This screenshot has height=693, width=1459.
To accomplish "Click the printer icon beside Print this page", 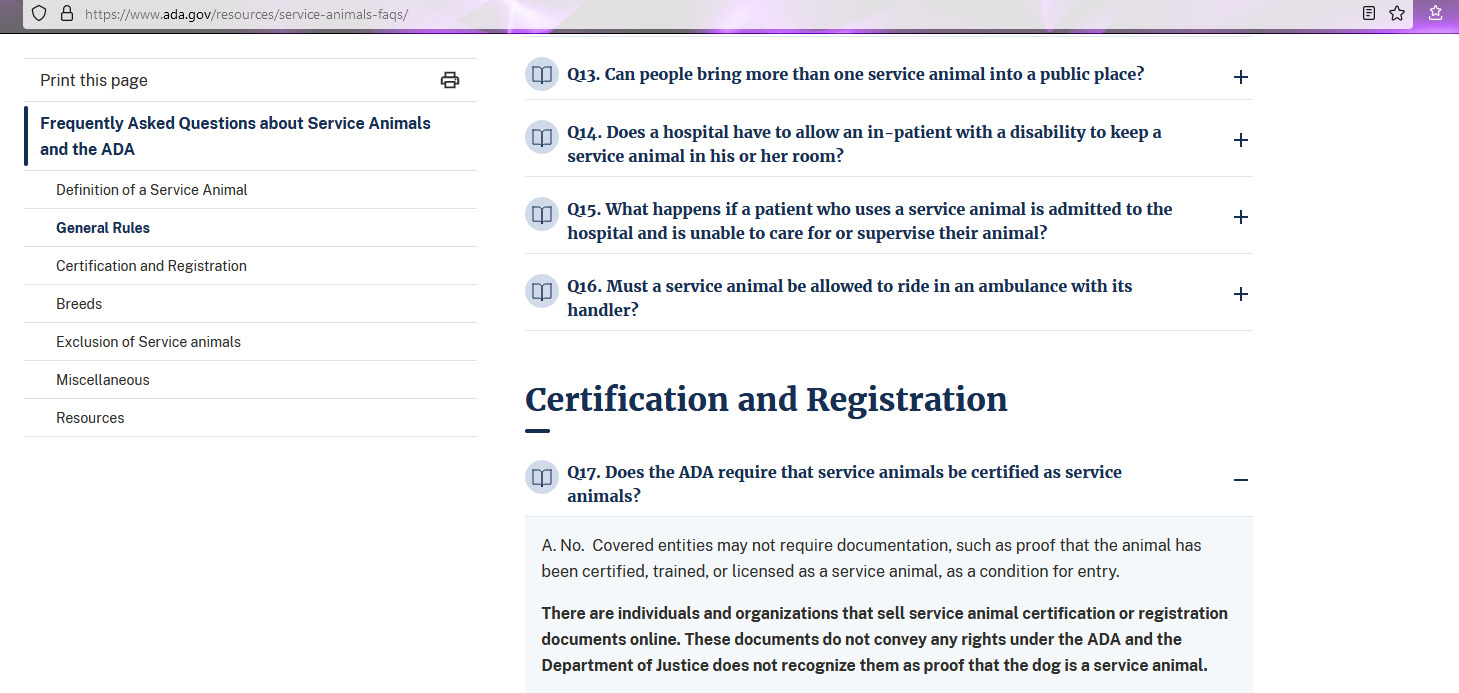I will (450, 80).
